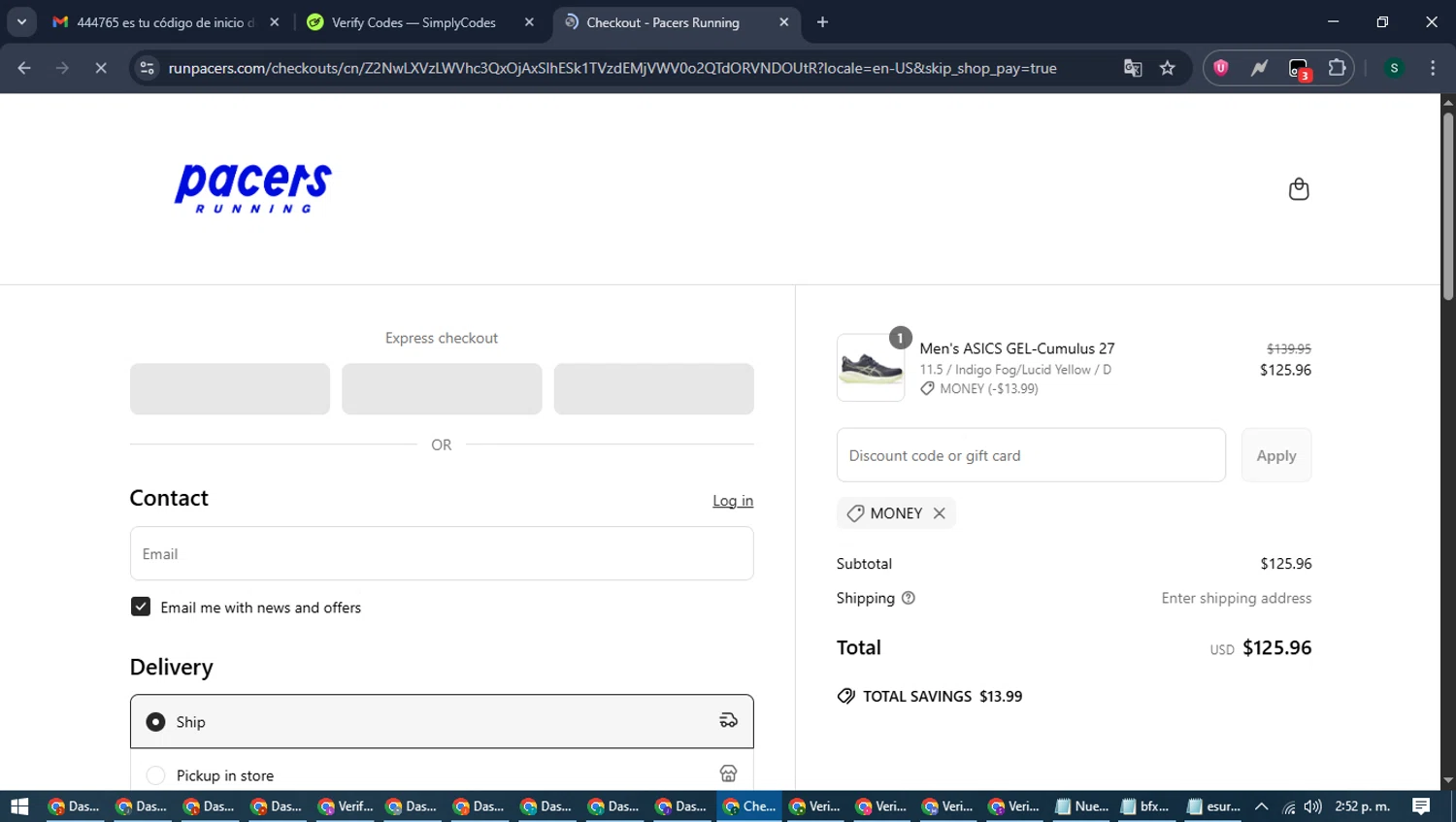
Task: Open the Windows Start menu
Action: pos(19,806)
